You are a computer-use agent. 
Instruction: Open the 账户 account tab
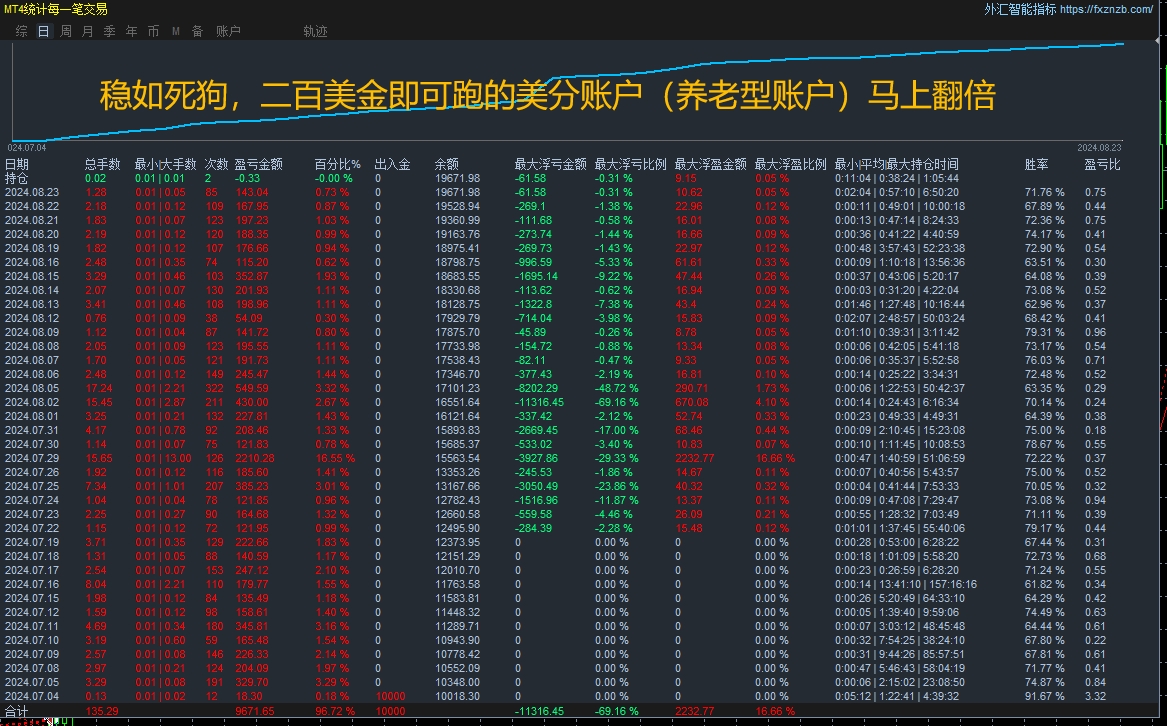[228, 31]
